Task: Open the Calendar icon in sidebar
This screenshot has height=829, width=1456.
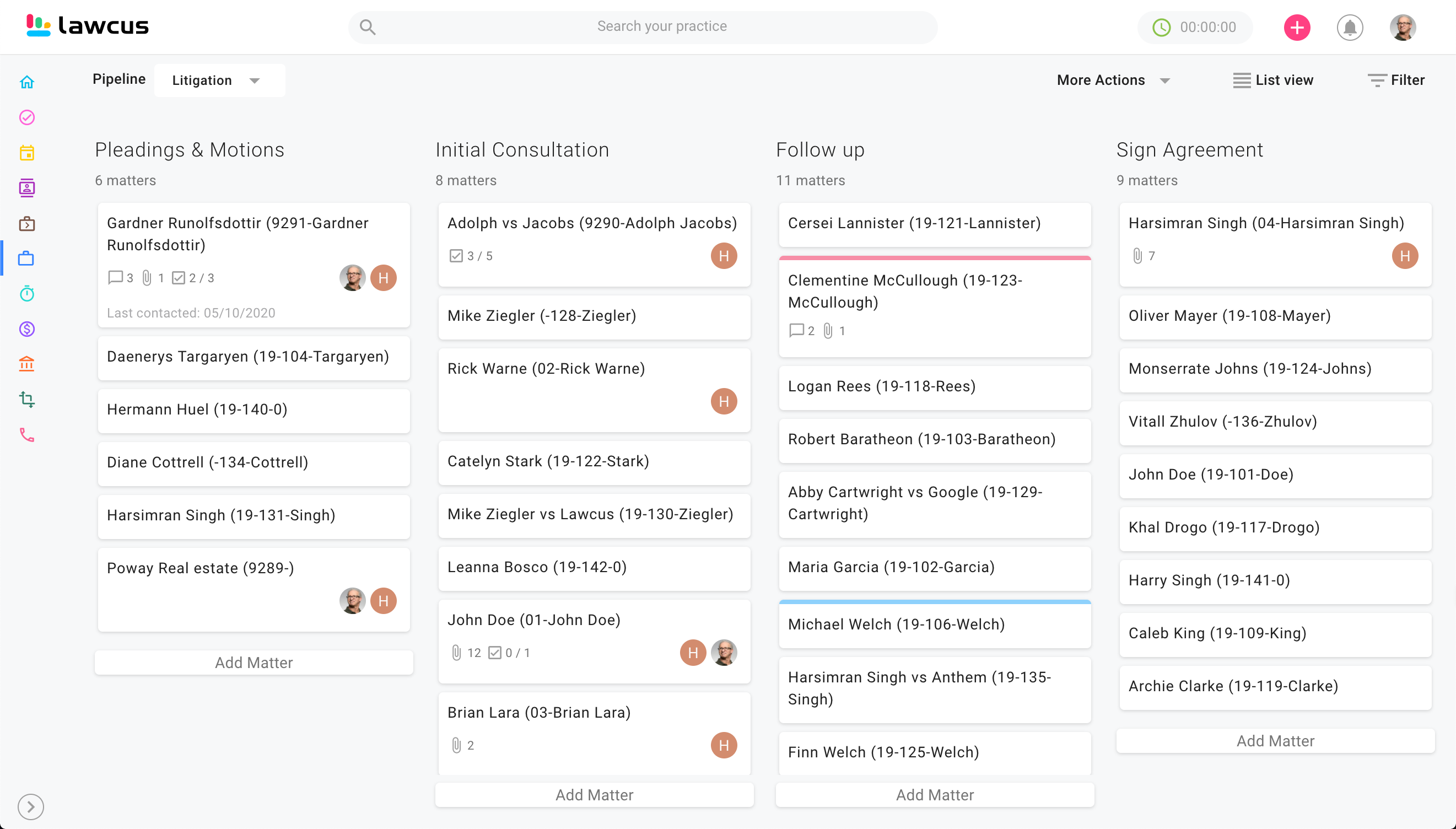Action: pos(27,153)
